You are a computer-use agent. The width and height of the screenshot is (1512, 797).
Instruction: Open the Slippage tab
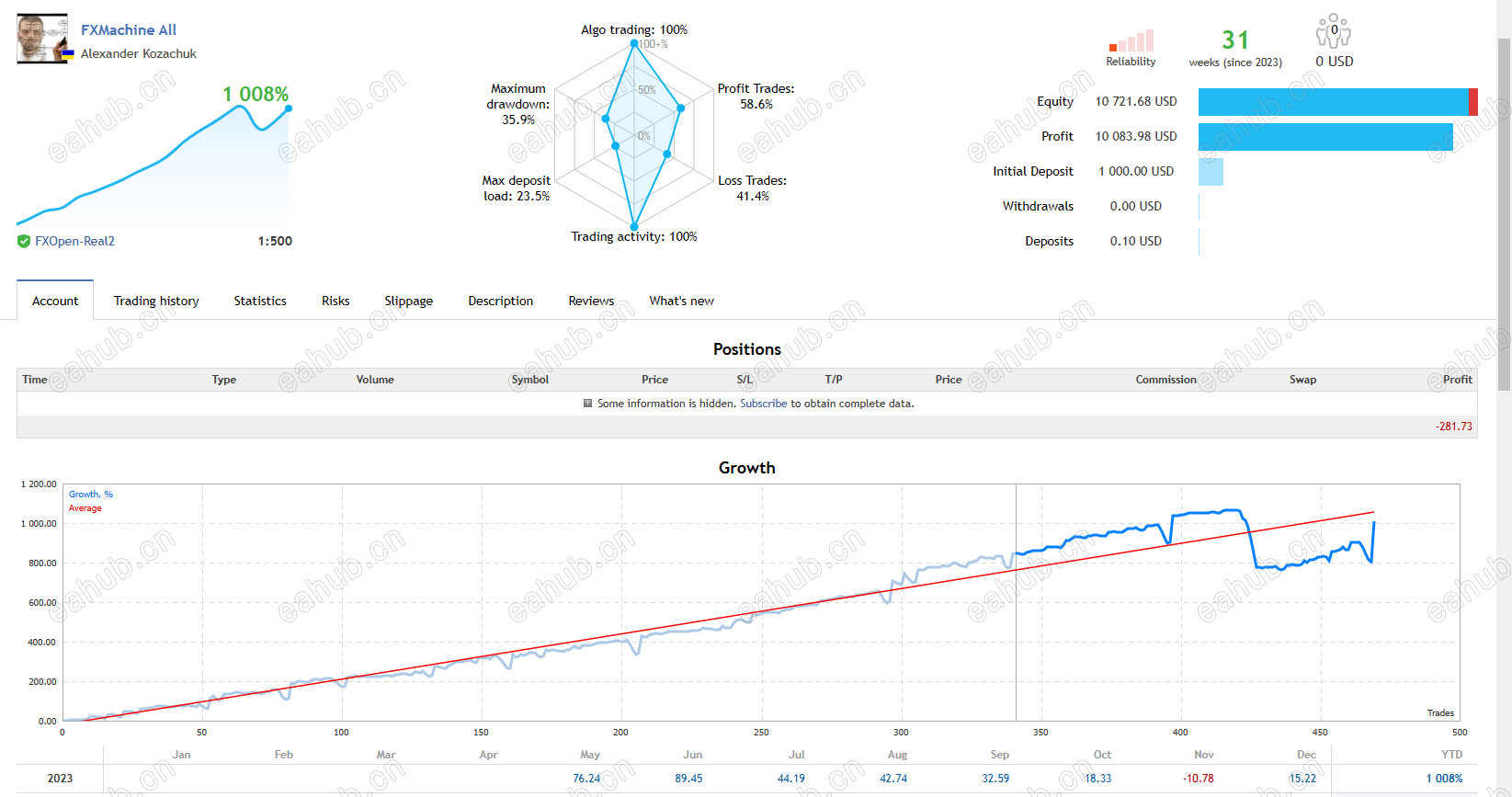tap(409, 301)
